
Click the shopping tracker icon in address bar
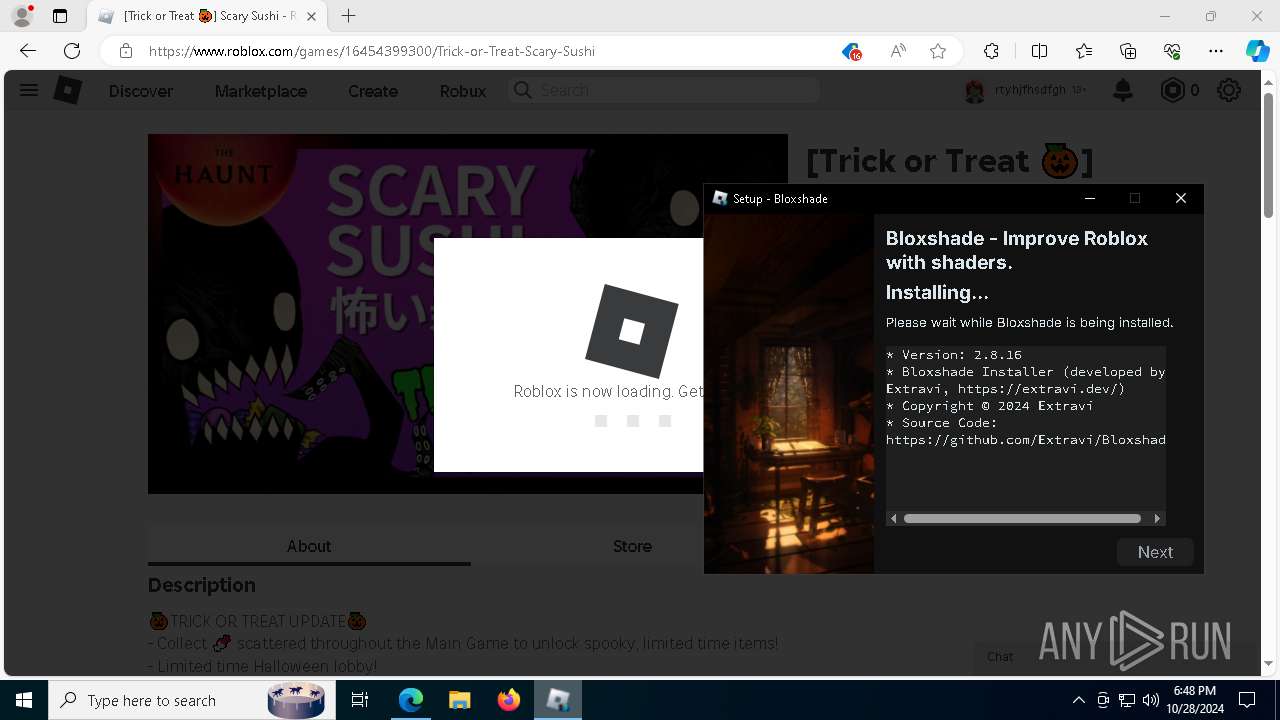point(851,51)
